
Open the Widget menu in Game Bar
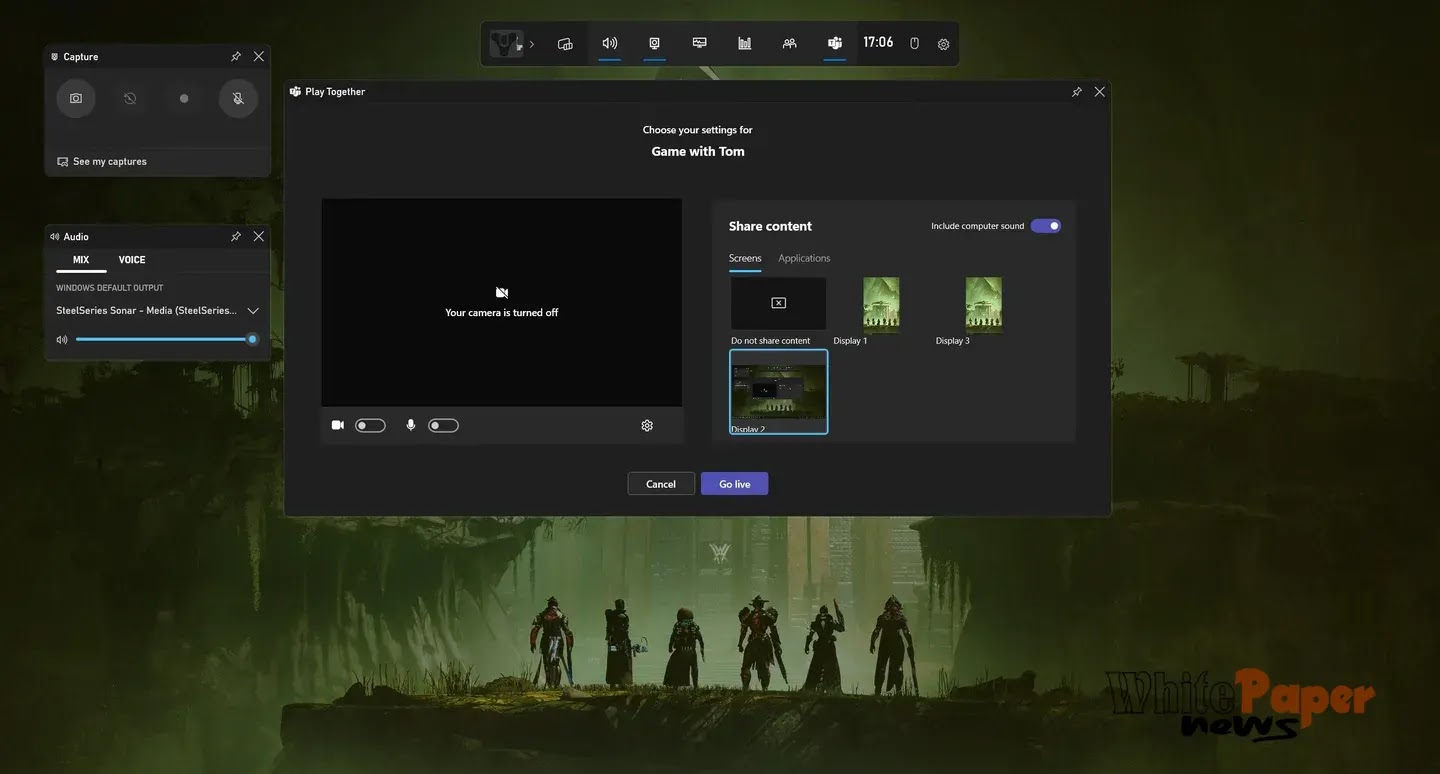click(x=565, y=44)
